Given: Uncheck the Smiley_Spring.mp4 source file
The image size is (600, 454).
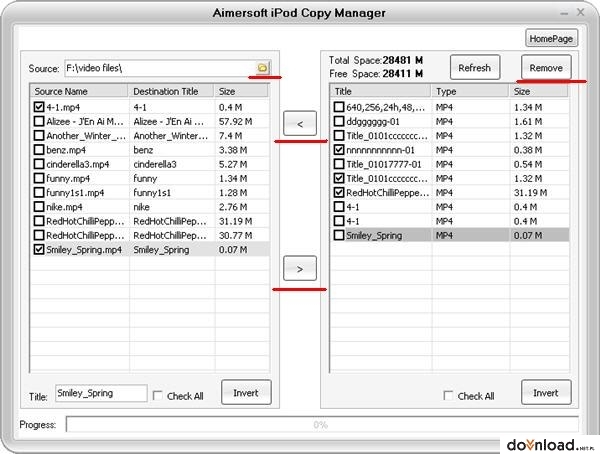Looking at the screenshot, I should point(39,250).
